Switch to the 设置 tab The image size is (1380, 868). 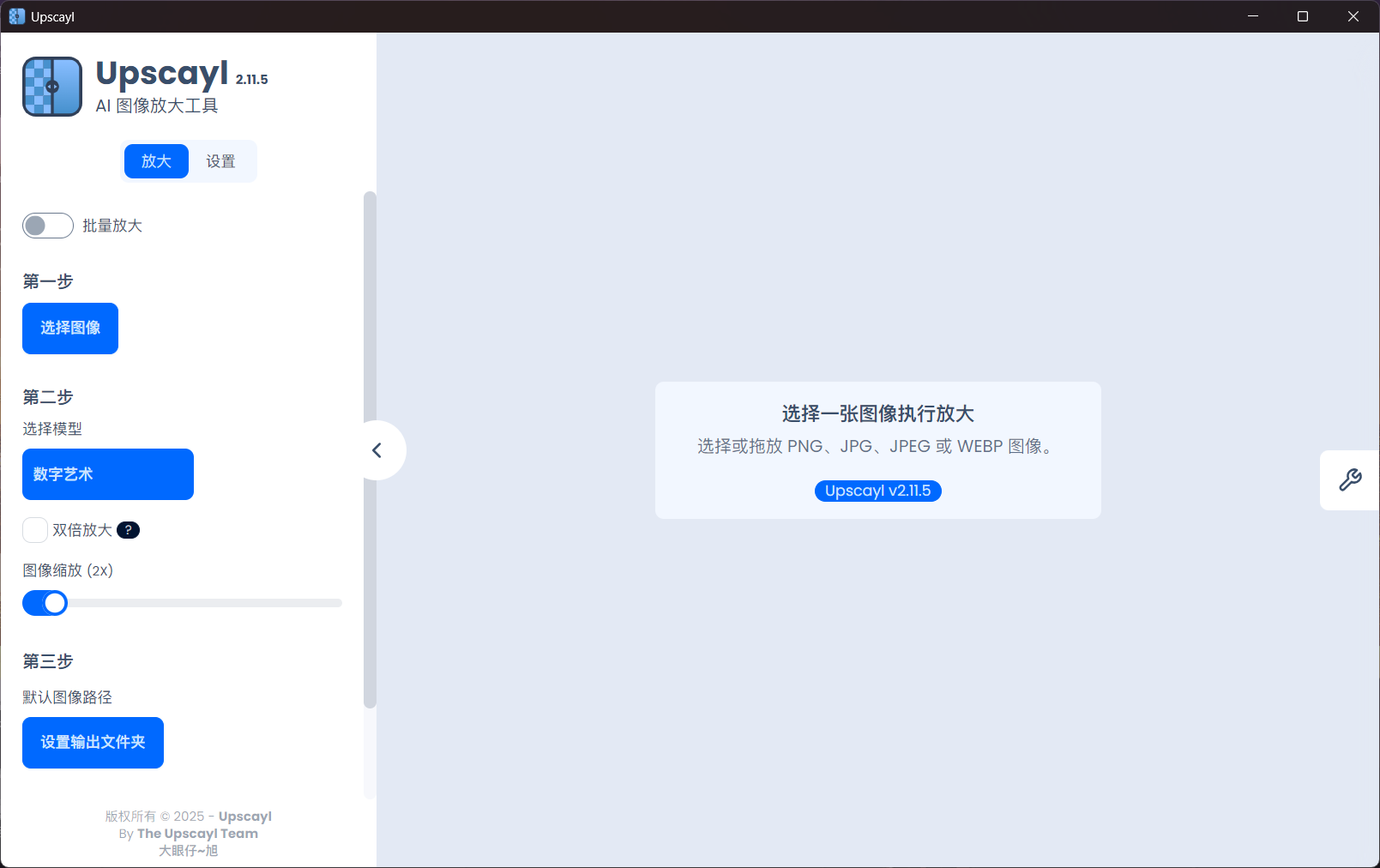(x=220, y=161)
